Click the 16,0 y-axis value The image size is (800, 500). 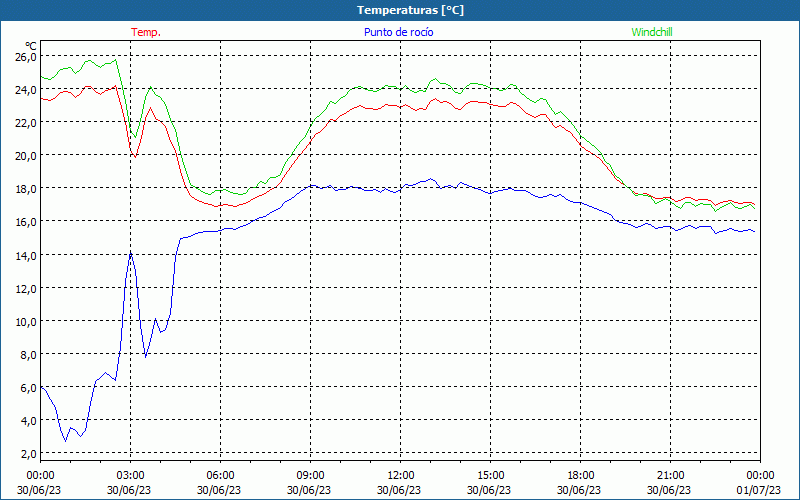(26, 222)
